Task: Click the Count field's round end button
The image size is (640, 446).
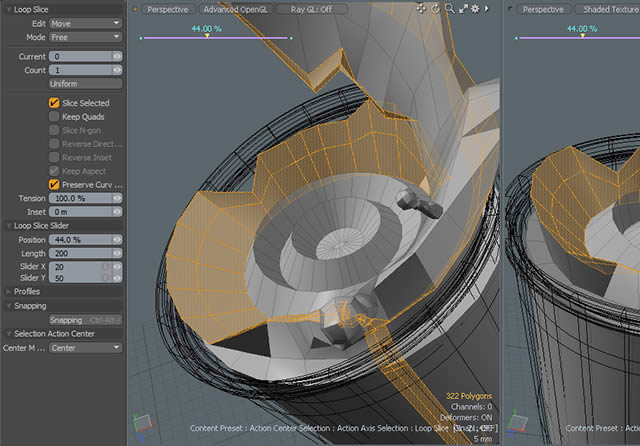Action: click(x=117, y=70)
